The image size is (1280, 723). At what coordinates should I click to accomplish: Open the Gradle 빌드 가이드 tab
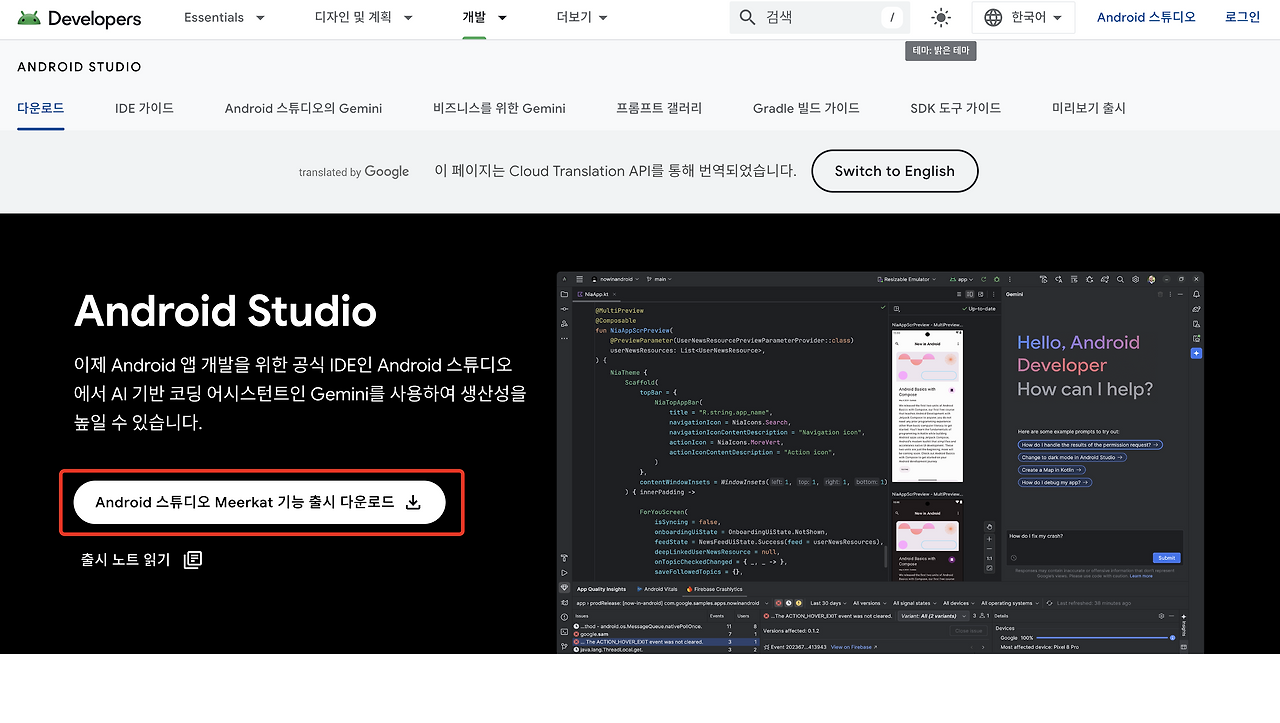pos(806,108)
